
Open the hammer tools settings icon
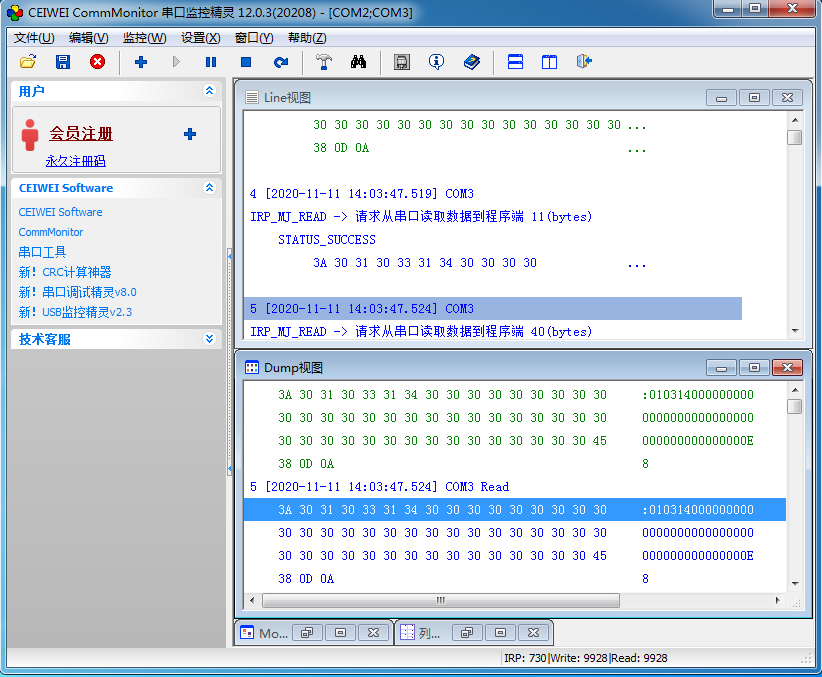click(323, 62)
